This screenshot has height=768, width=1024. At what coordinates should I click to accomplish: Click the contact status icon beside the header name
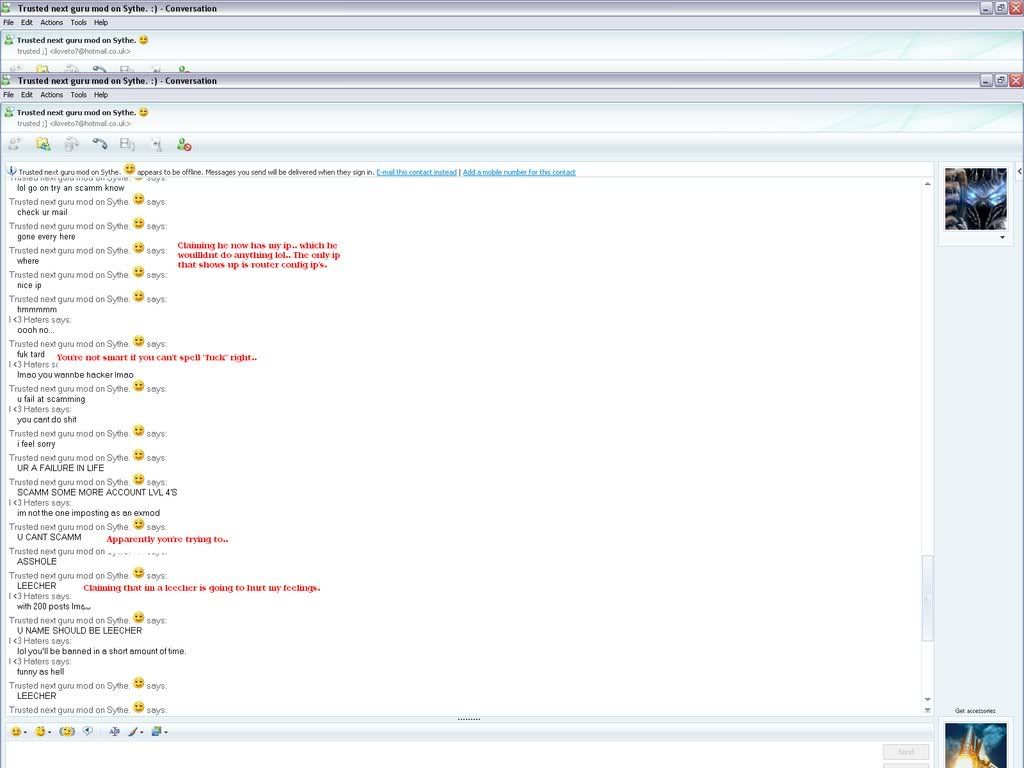8,112
